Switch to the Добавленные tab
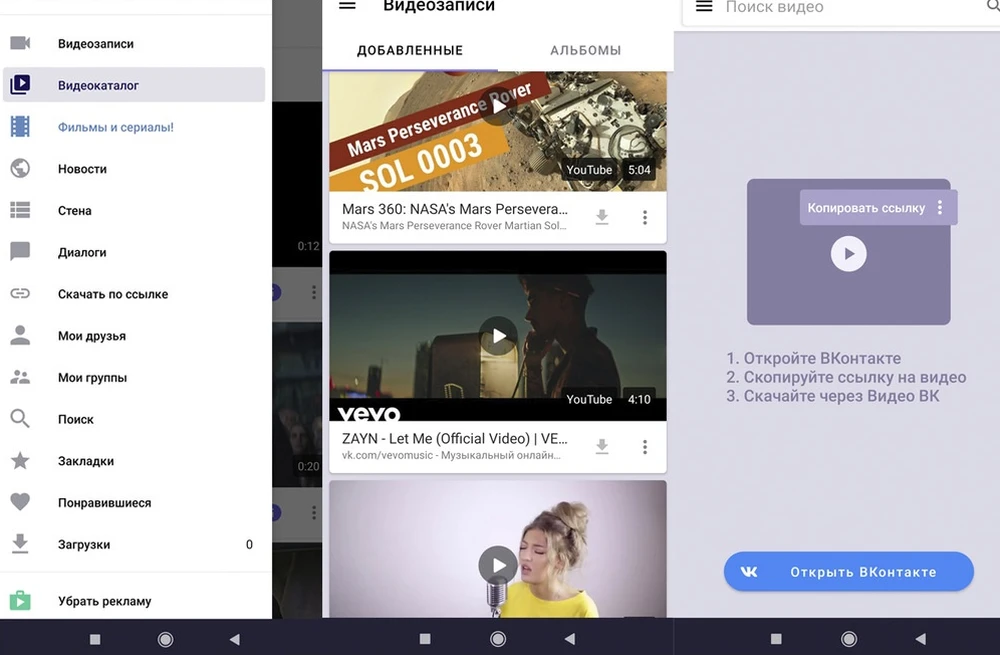Viewport: 1000px width, 655px height. [x=410, y=50]
